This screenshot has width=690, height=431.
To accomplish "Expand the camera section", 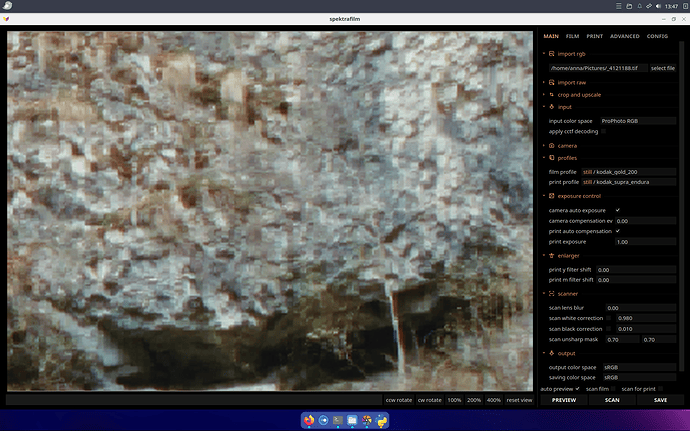I will 544,146.
